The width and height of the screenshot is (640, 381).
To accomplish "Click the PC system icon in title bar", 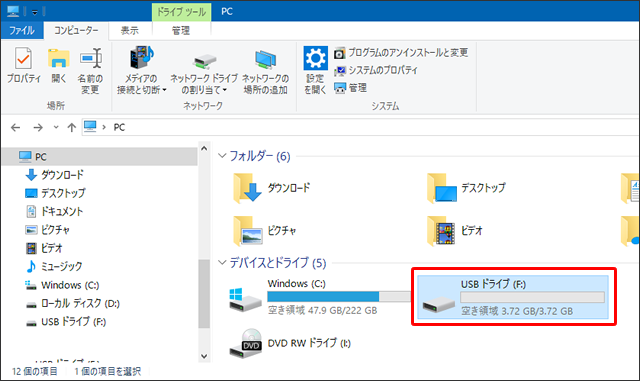I will [x=13, y=11].
